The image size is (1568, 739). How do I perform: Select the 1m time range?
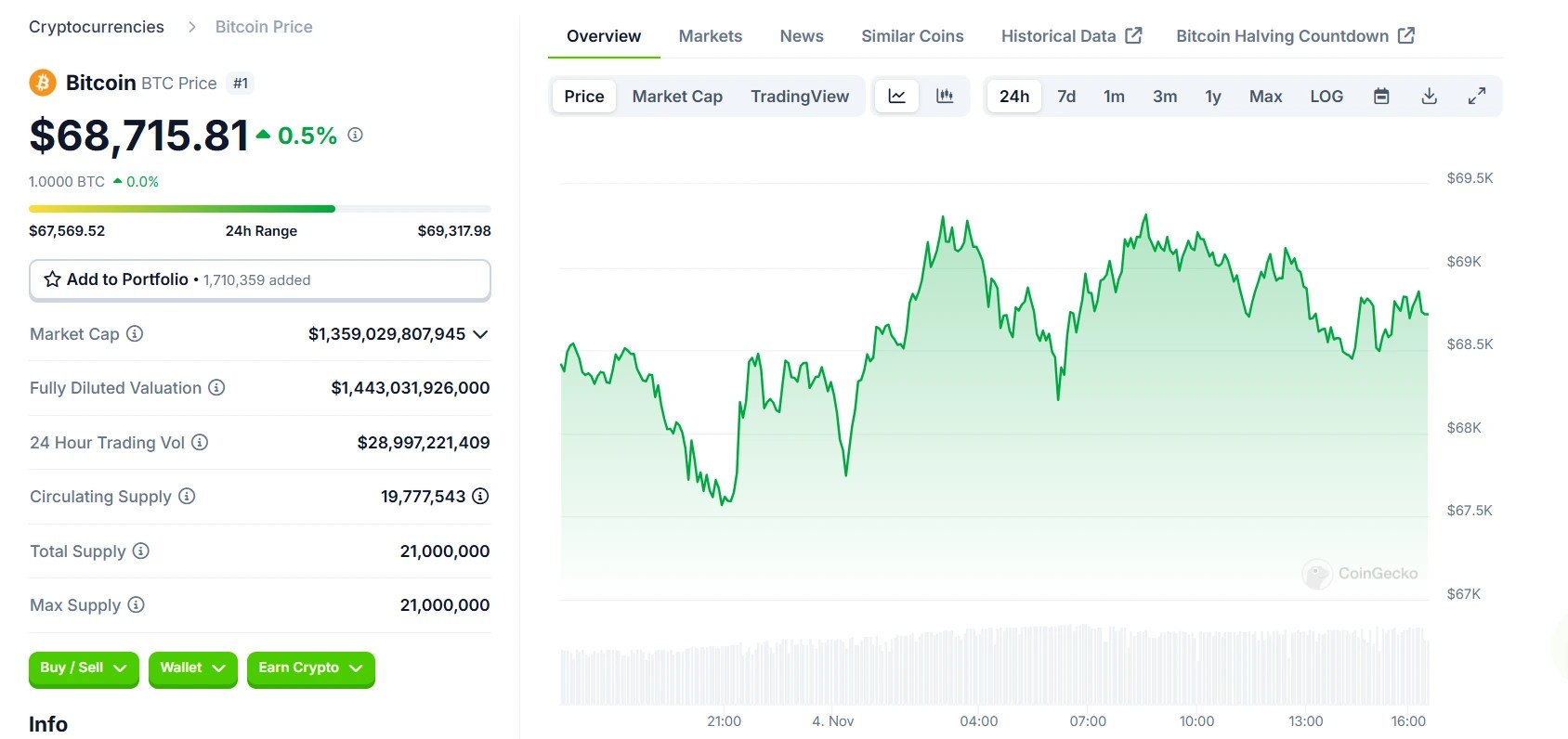point(1114,97)
